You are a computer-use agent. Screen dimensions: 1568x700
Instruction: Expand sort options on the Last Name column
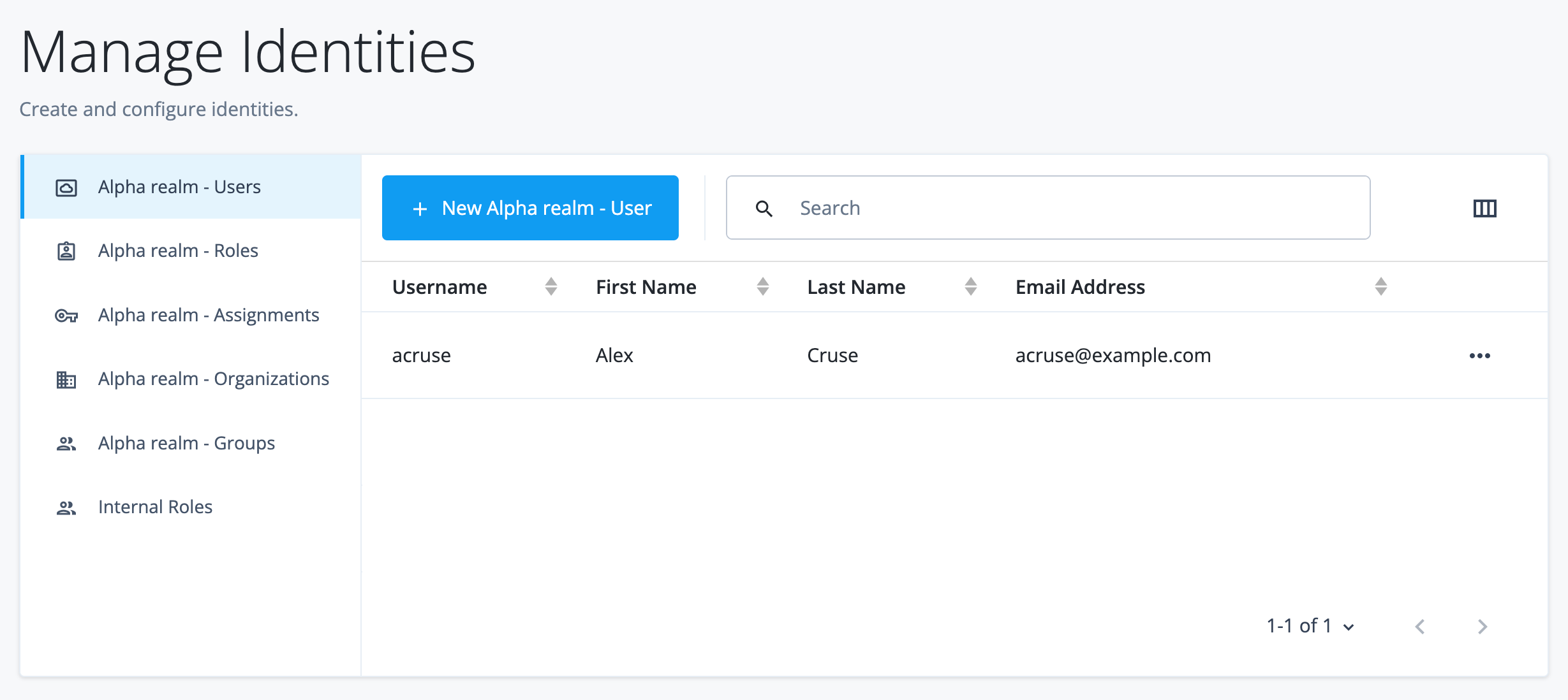click(x=970, y=286)
